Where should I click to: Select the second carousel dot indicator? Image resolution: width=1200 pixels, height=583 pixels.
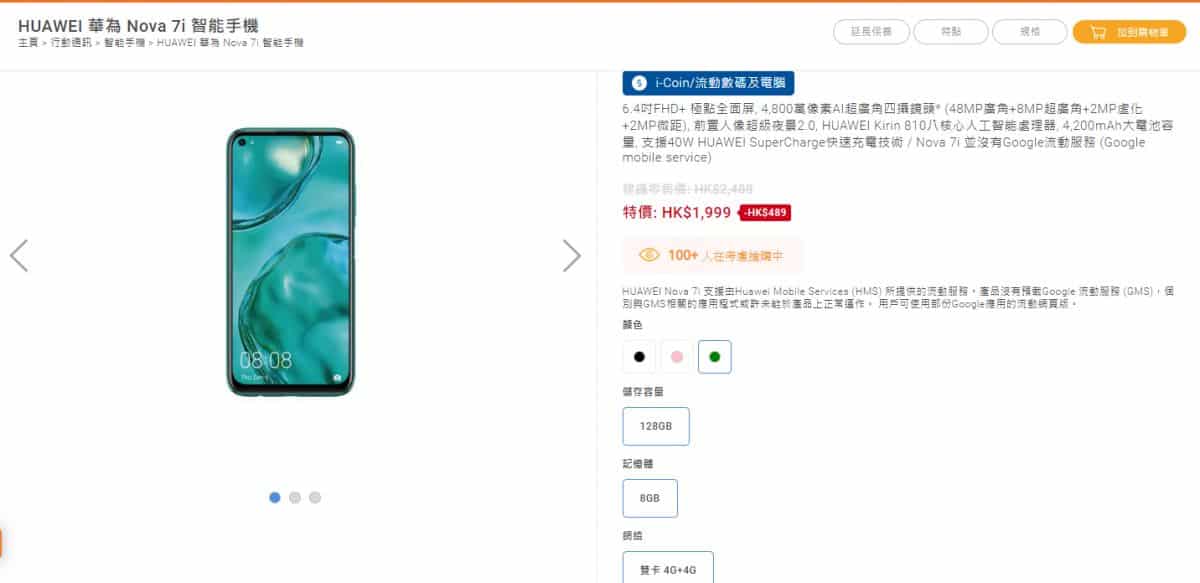point(295,497)
